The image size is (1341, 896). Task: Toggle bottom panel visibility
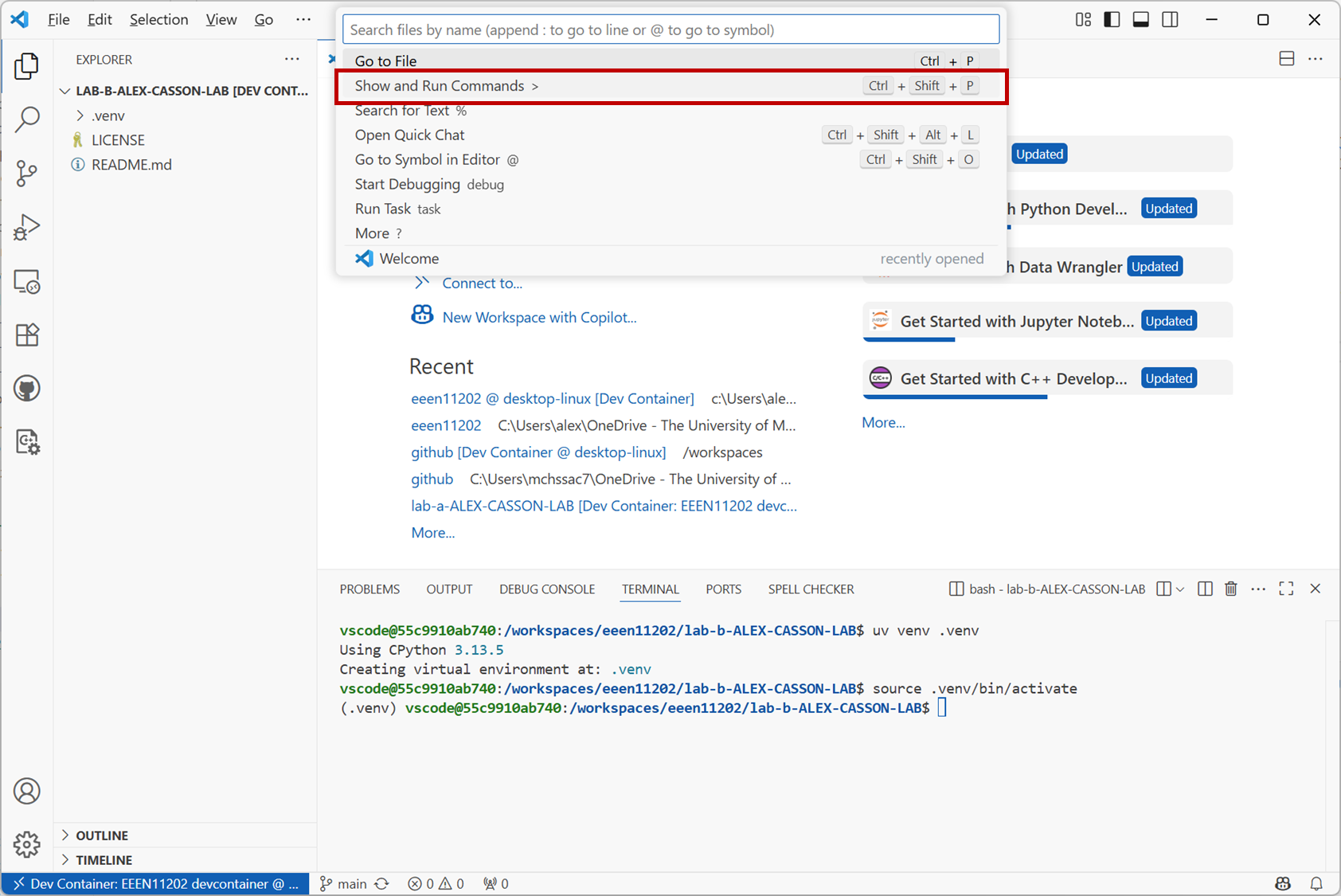pos(1140,20)
